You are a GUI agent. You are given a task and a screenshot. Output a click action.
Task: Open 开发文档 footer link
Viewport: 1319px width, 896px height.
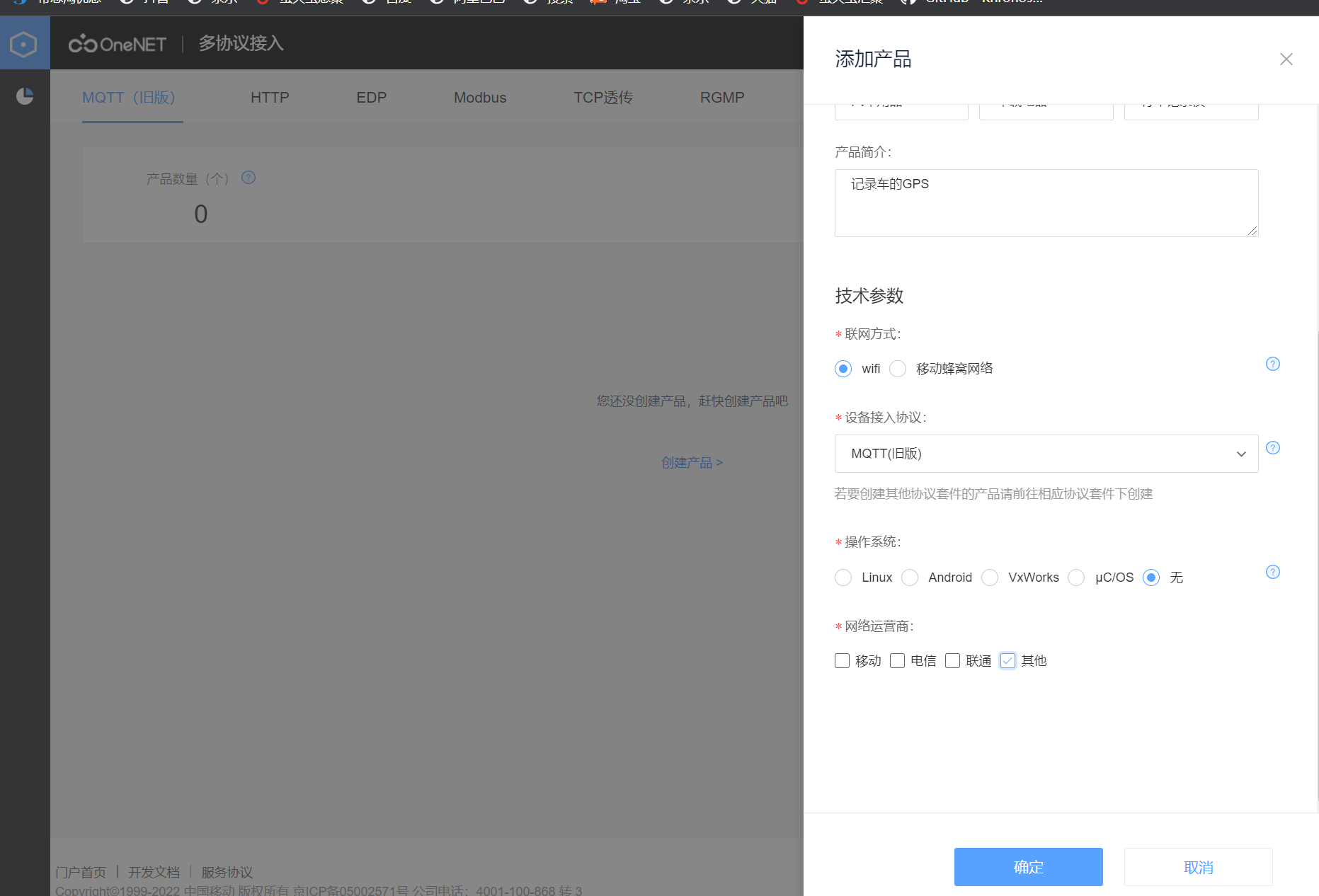154,872
